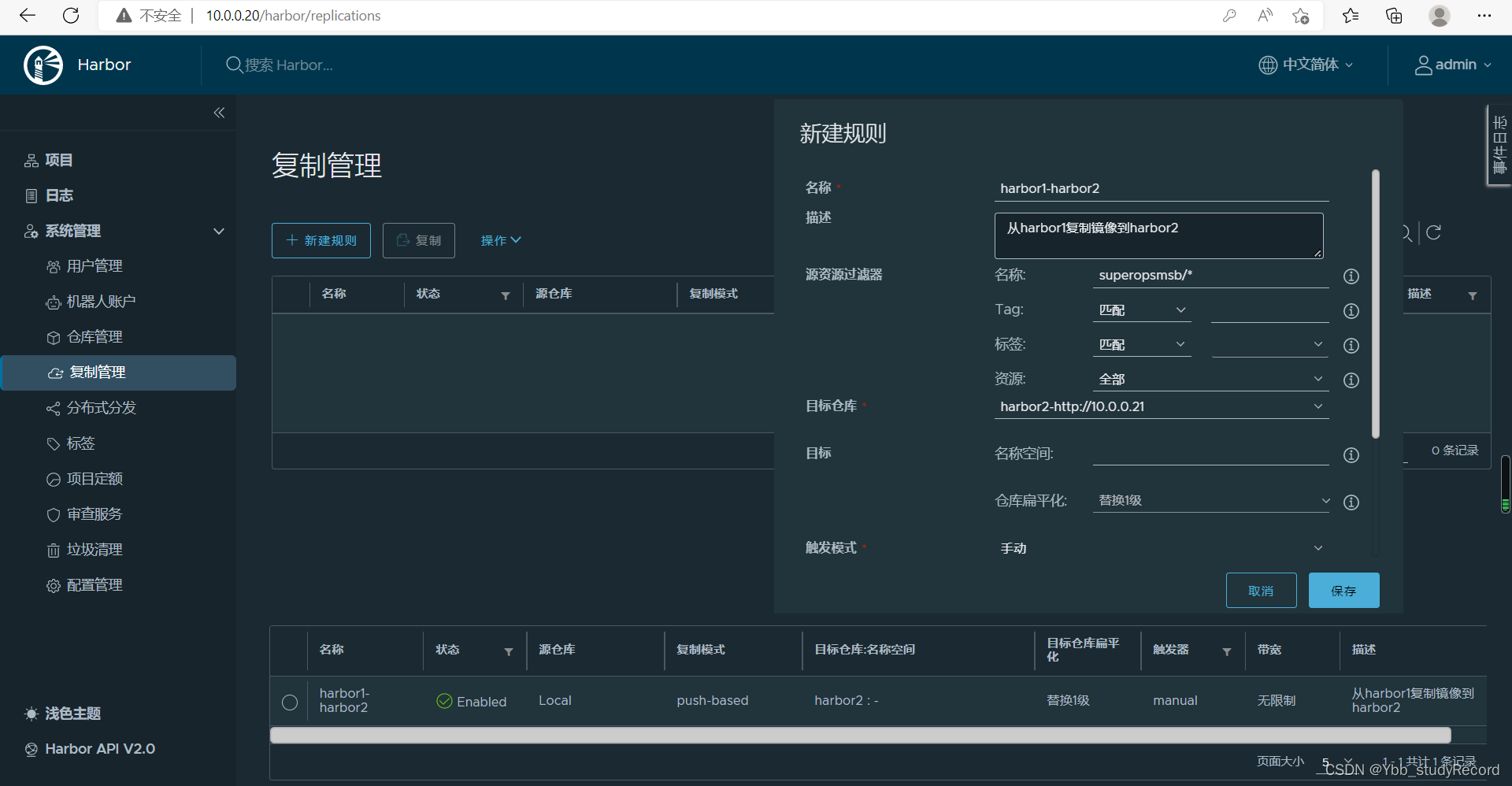The height and width of the screenshot is (786, 1512).
Task: Click the Harbor logo icon
Action: [43, 65]
